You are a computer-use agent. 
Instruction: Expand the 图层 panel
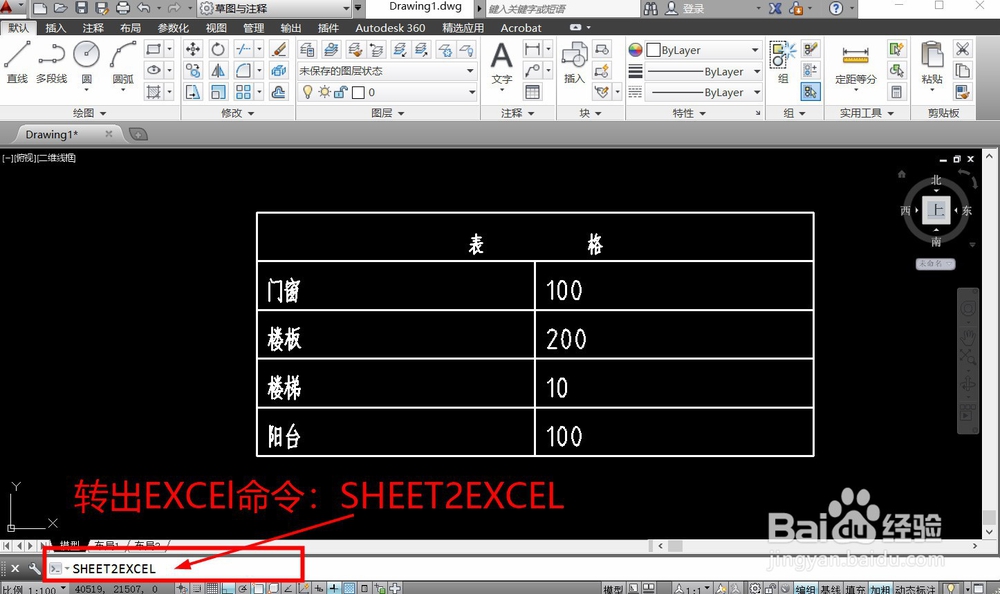click(x=387, y=113)
